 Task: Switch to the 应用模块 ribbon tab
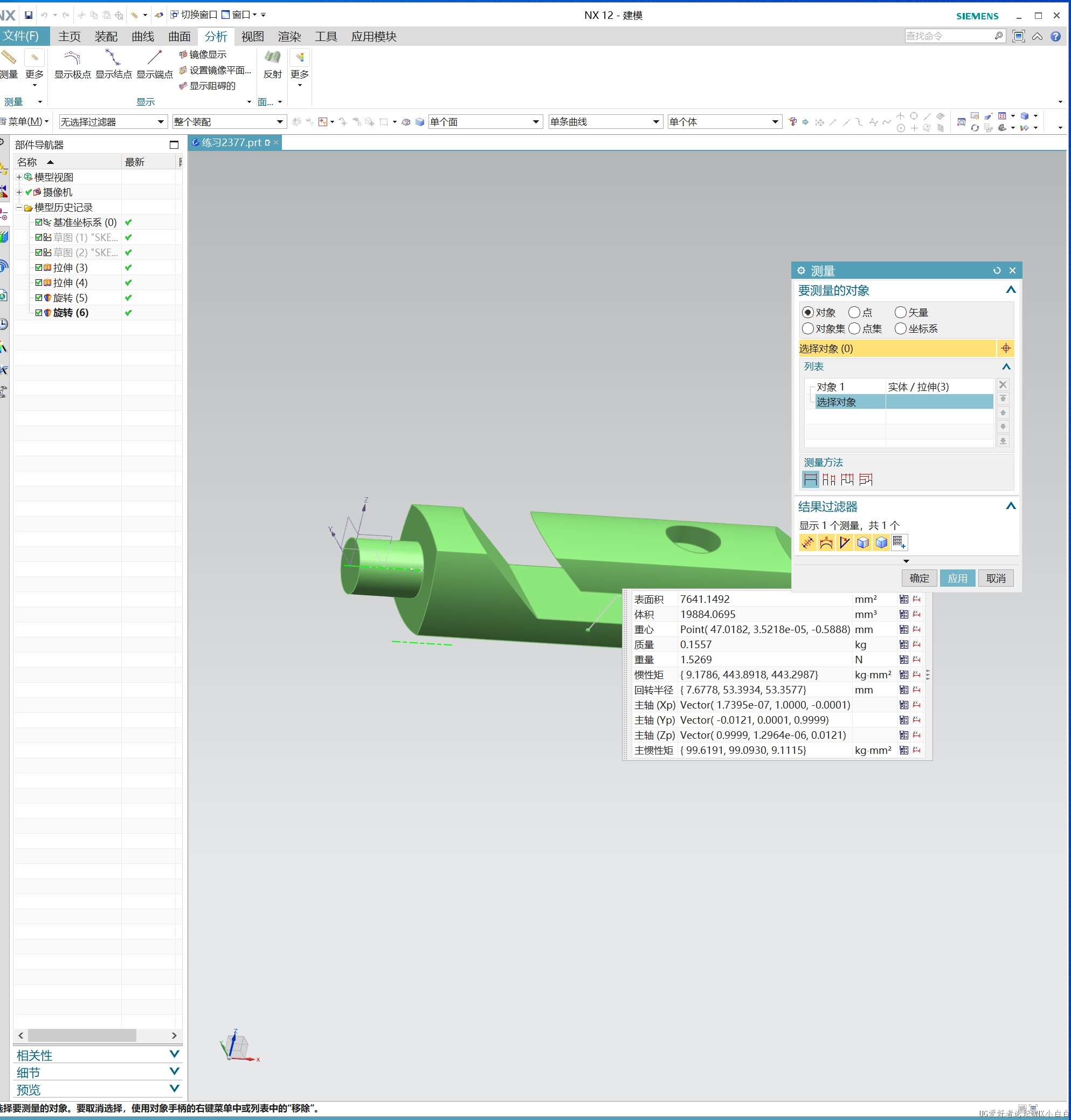tap(374, 37)
